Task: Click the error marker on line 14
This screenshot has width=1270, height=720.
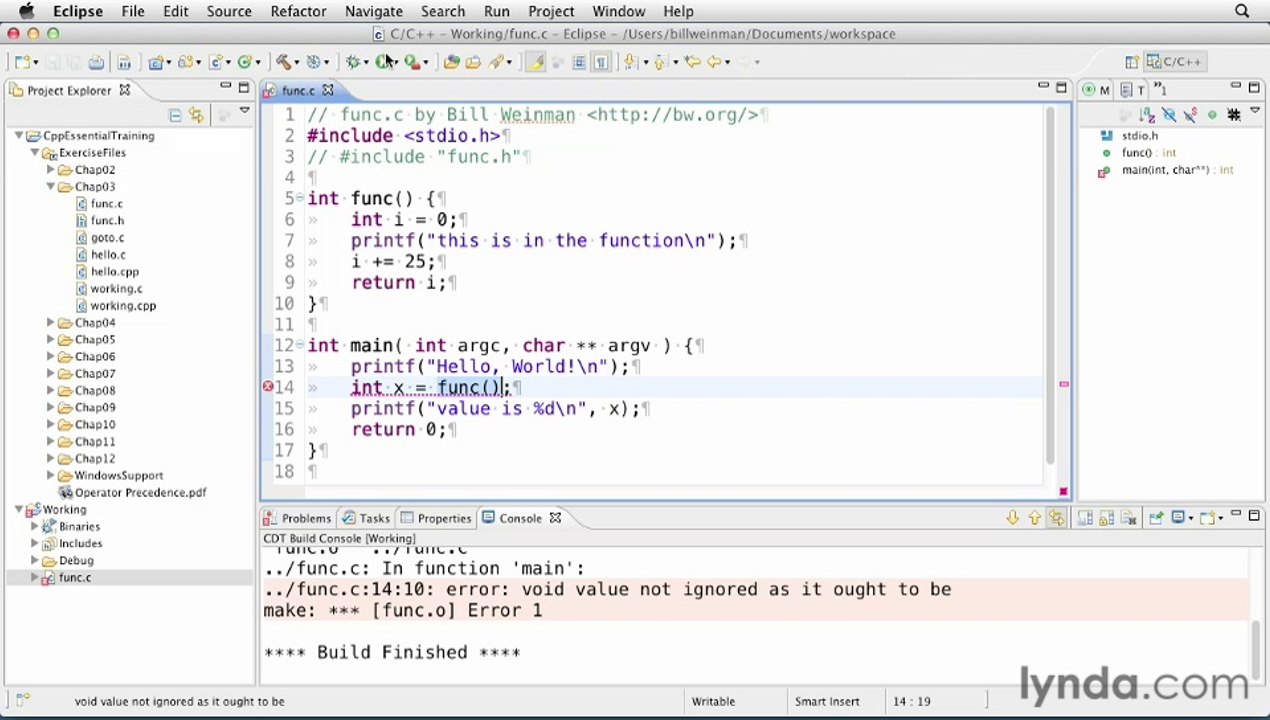Action: point(268,387)
